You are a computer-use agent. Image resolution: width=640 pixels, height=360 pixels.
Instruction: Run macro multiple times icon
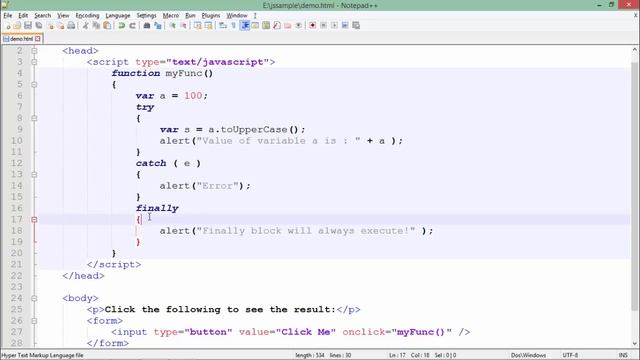coord(345,26)
